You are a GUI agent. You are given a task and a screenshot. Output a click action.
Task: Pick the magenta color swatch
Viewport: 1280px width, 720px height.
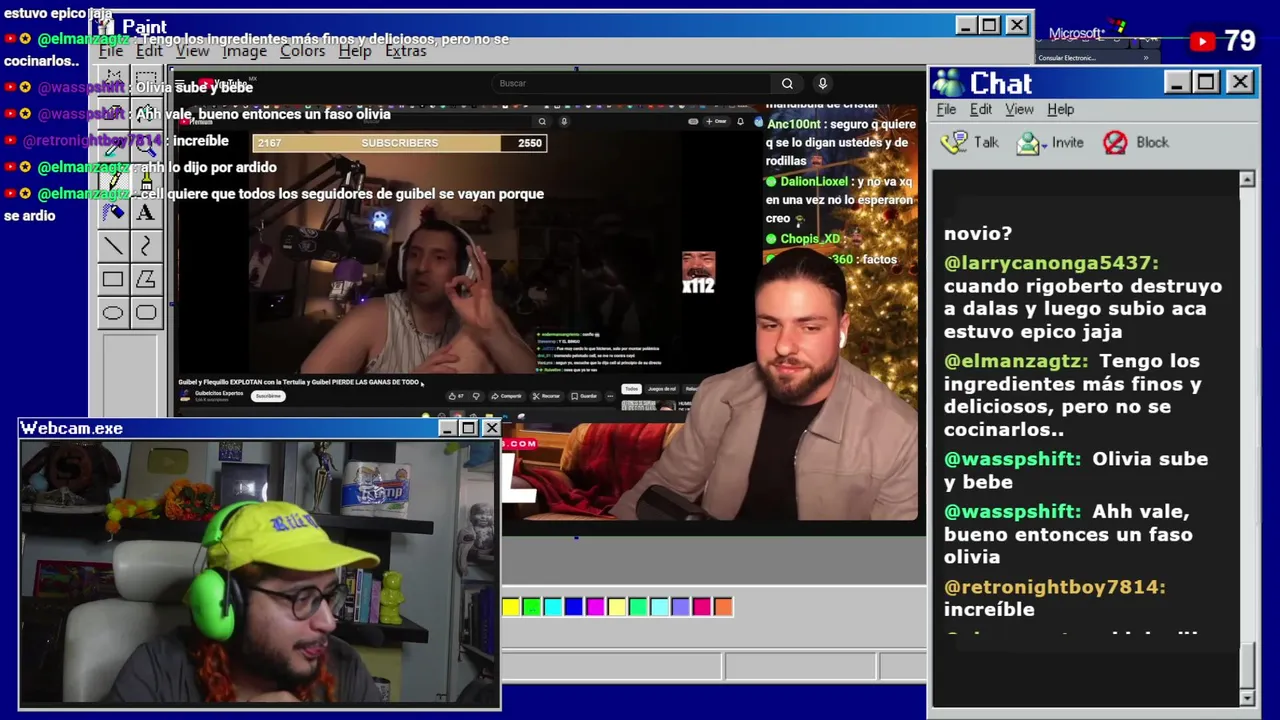coord(596,607)
